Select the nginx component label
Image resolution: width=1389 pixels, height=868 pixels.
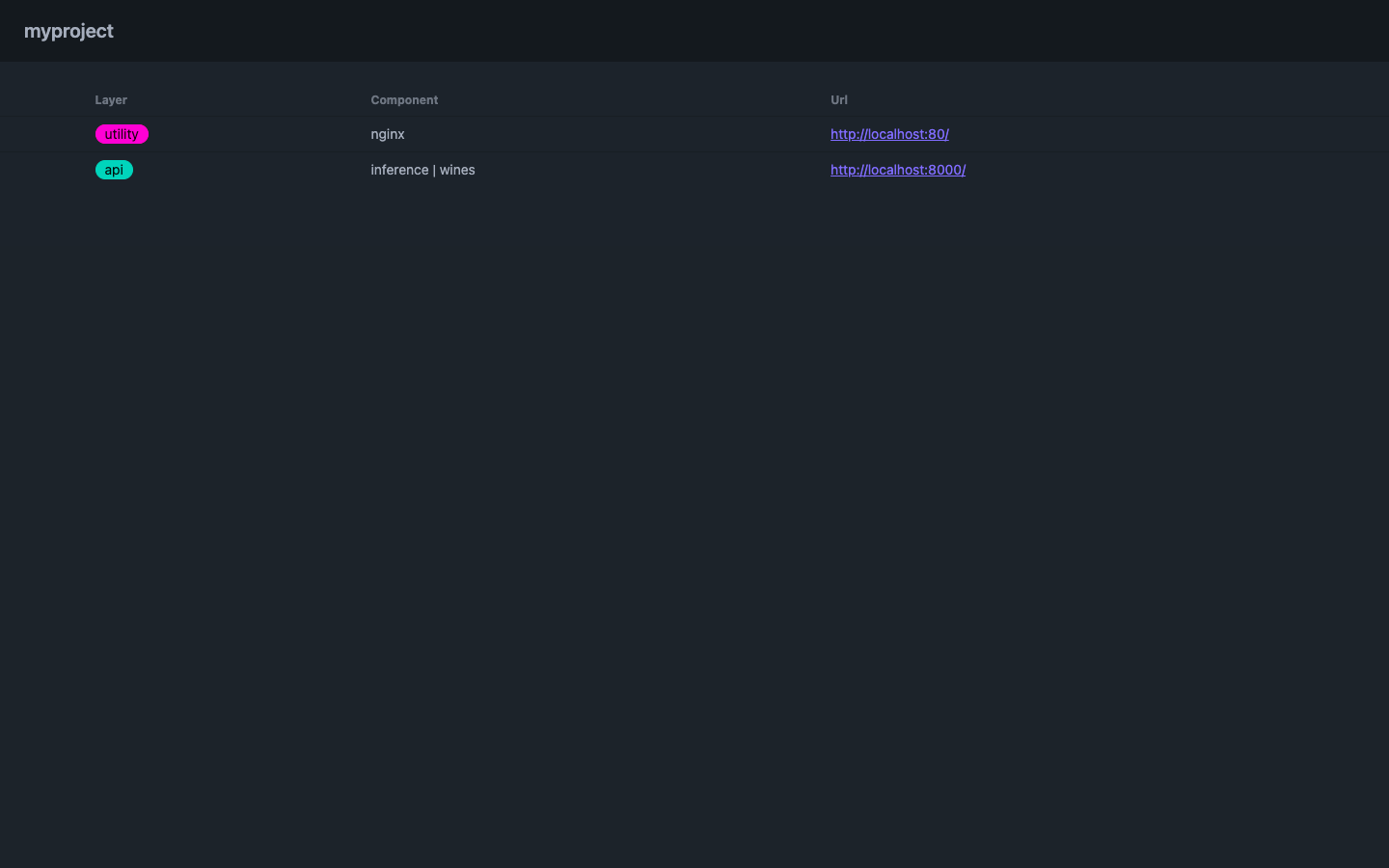click(388, 134)
